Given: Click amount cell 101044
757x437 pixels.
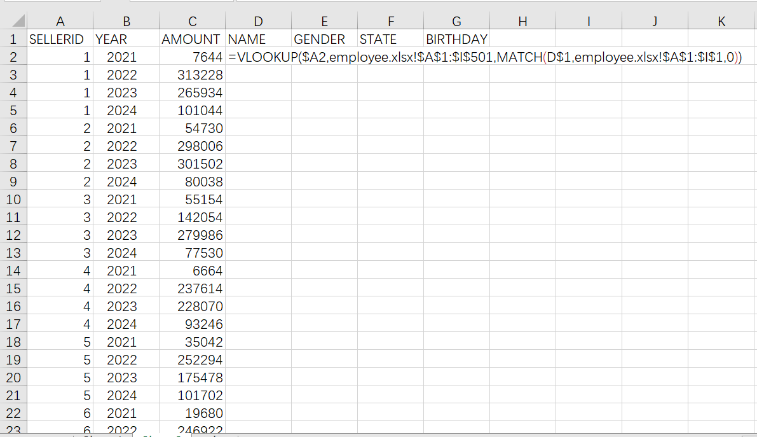Looking at the screenshot, I should 192,111.
